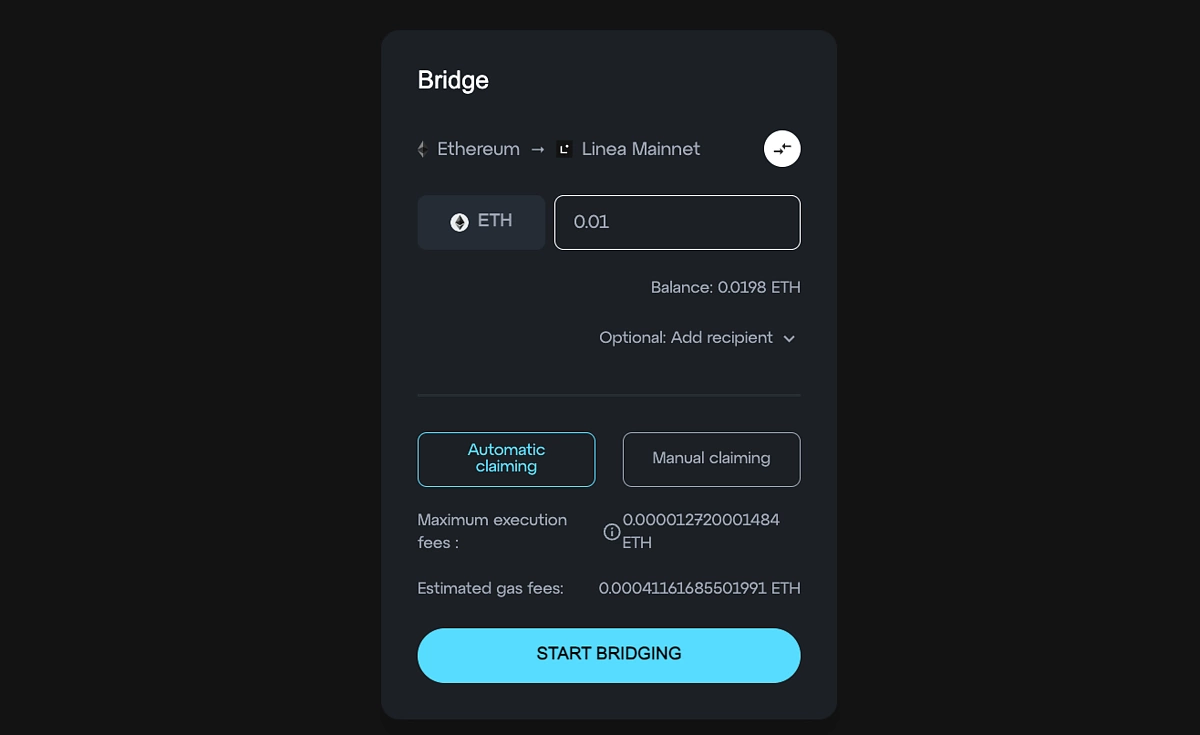Click the amount field showing 0.01
The image size is (1200, 735).
click(x=677, y=222)
